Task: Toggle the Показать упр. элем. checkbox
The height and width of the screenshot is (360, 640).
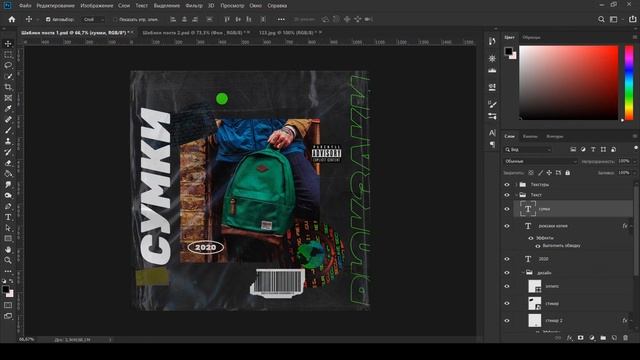Action: 115,19
